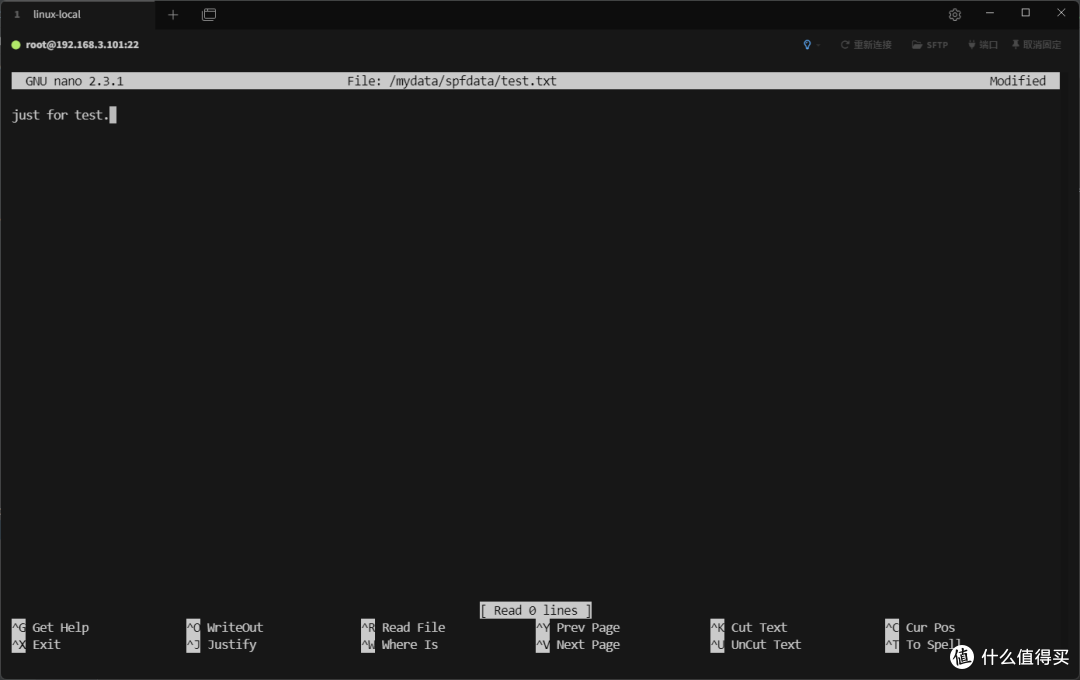Click the ^U UnCut Text shortcut
Viewport: 1080px width, 680px height.
[x=756, y=645]
